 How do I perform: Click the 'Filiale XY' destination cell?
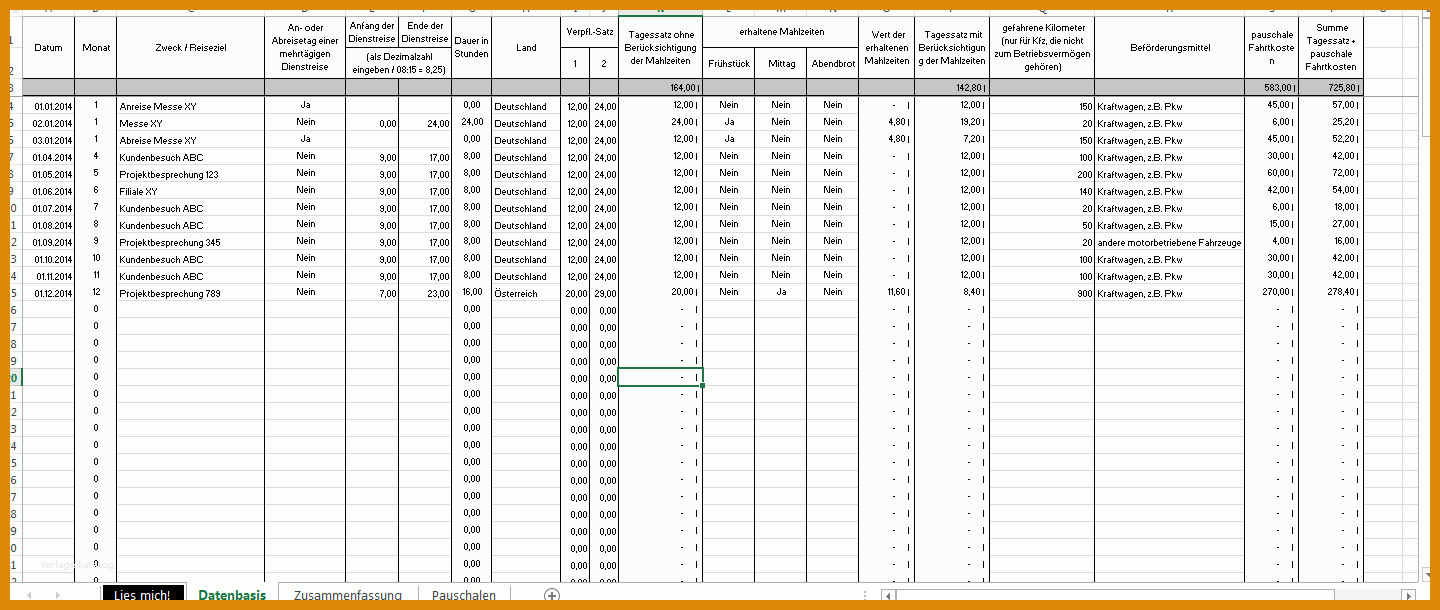(x=191, y=191)
